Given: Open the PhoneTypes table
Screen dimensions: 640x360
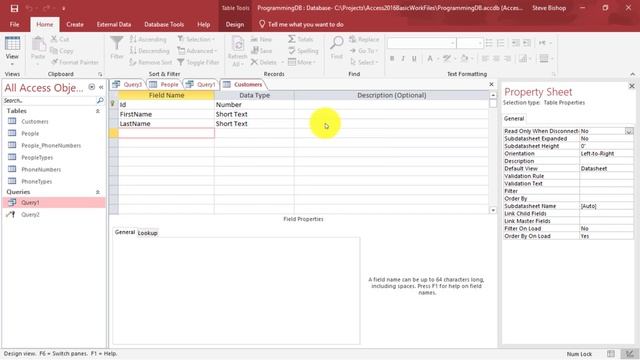Looking at the screenshot, I should click(36, 181).
